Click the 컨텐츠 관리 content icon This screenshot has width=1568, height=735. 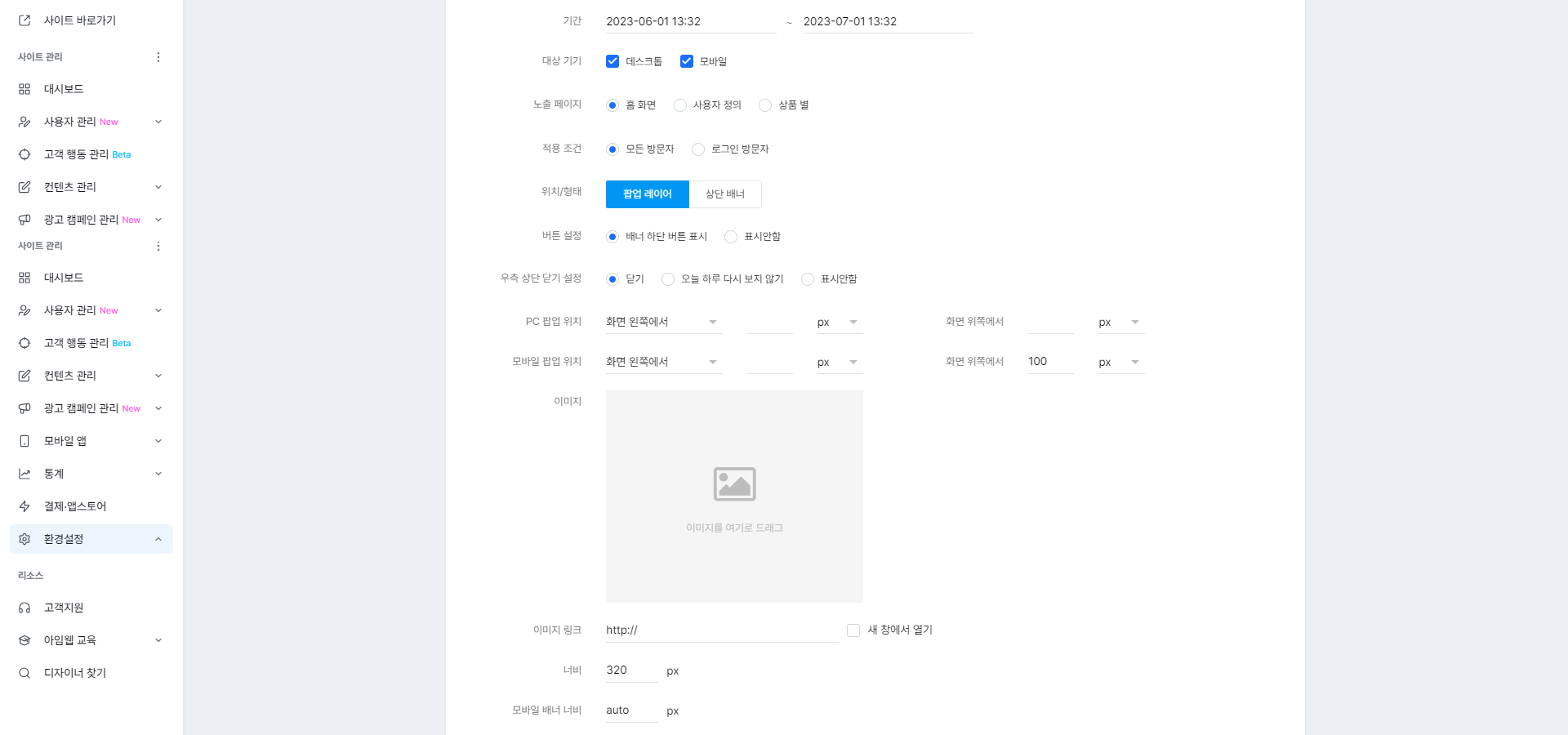[24, 186]
